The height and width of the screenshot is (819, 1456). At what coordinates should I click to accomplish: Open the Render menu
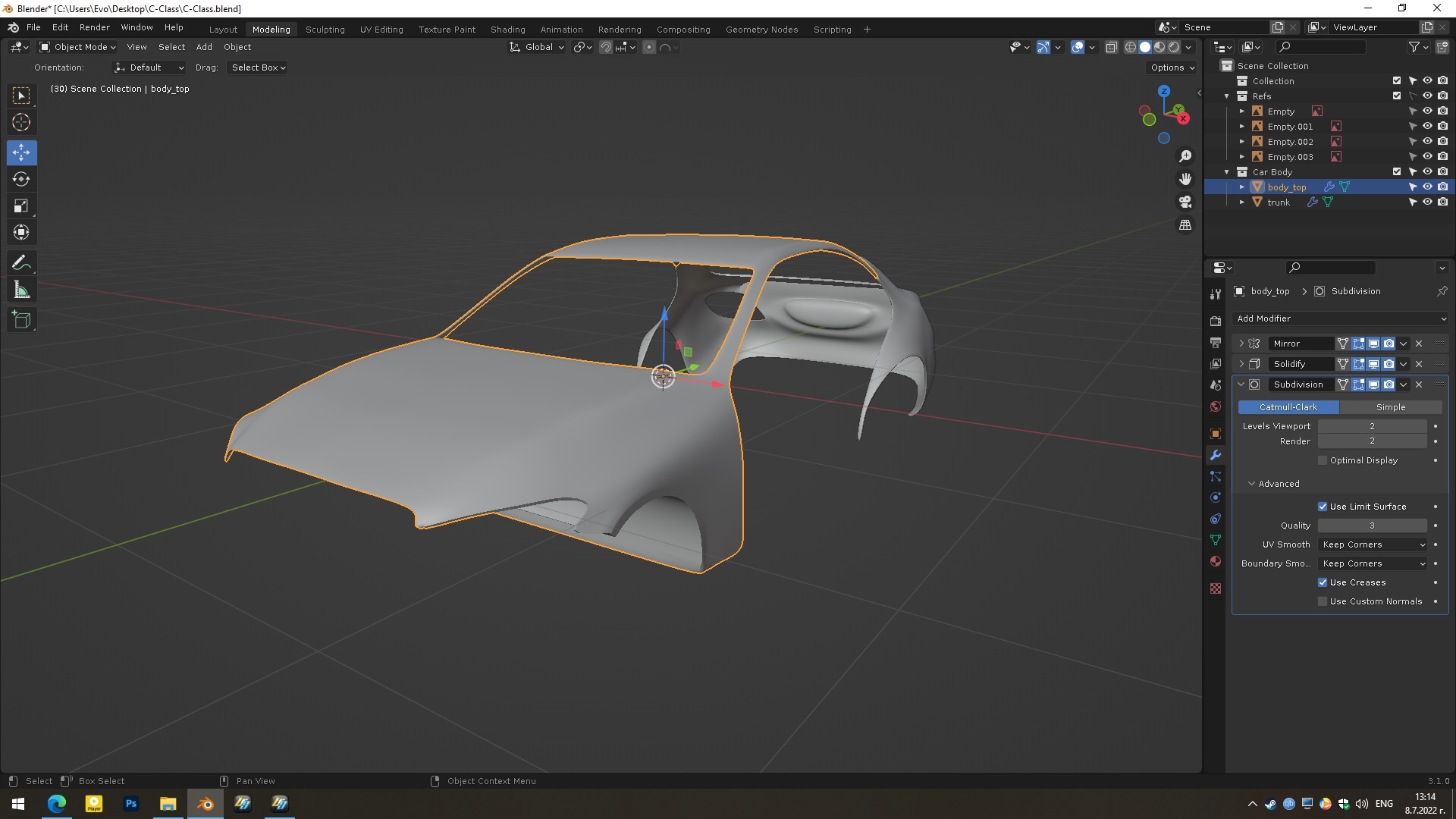95,27
